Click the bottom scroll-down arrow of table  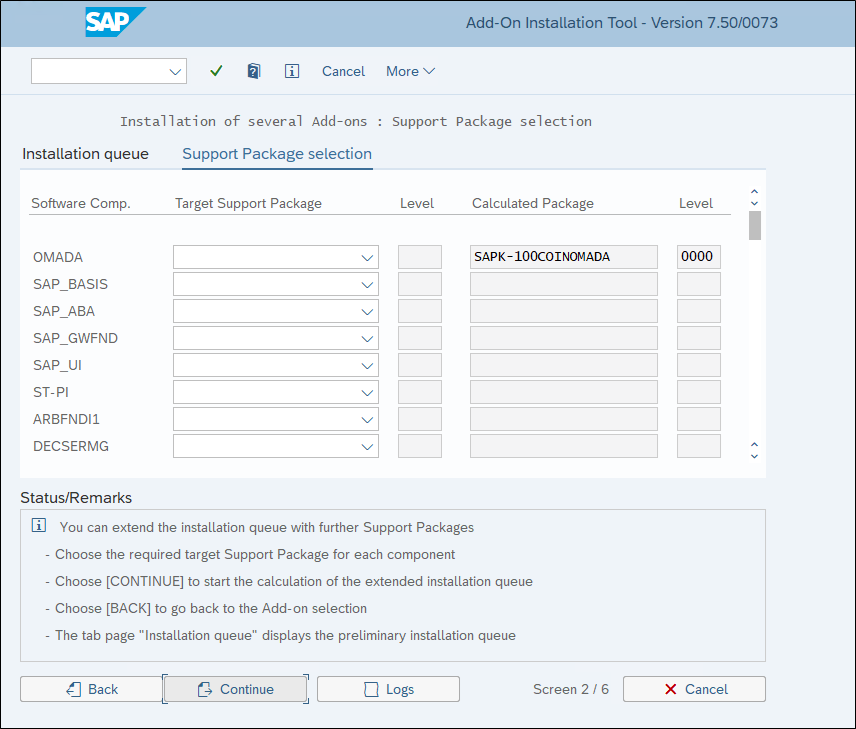tap(754, 456)
